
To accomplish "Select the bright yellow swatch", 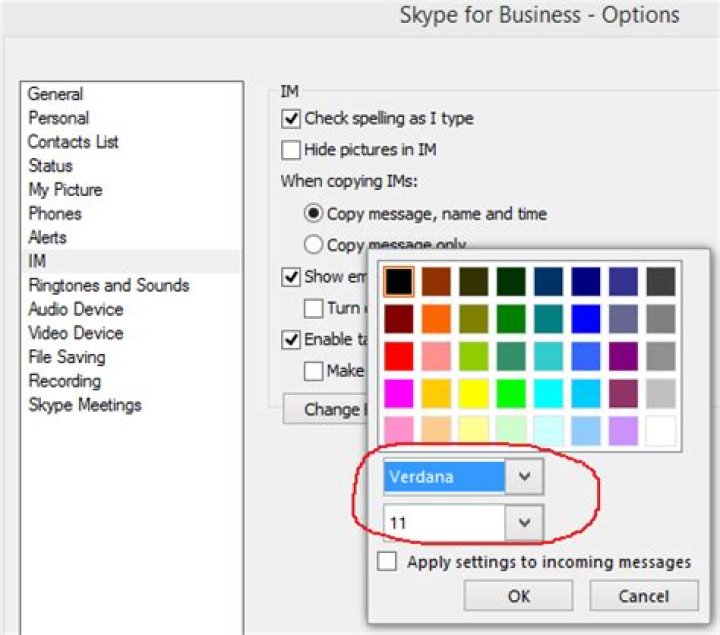I will [x=473, y=393].
